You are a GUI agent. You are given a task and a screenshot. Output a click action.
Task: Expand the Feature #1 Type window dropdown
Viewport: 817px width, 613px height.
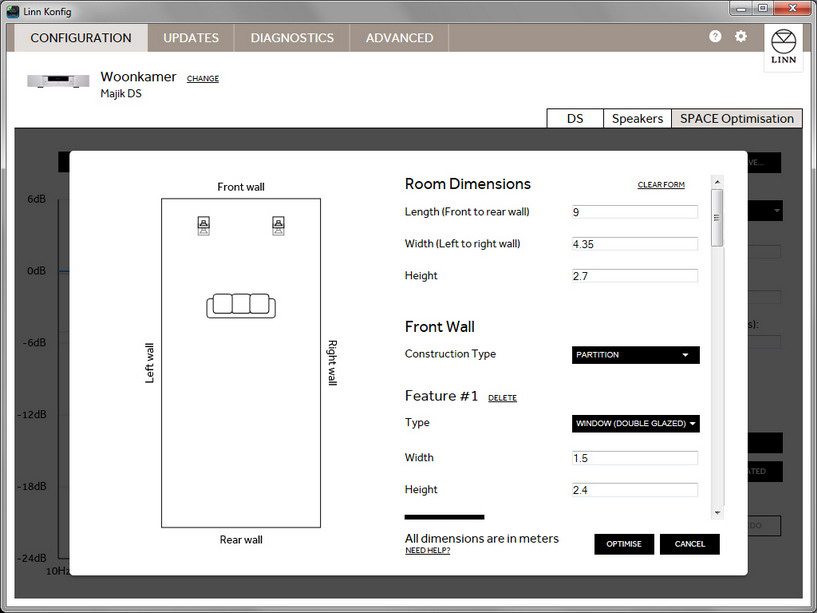635,424
